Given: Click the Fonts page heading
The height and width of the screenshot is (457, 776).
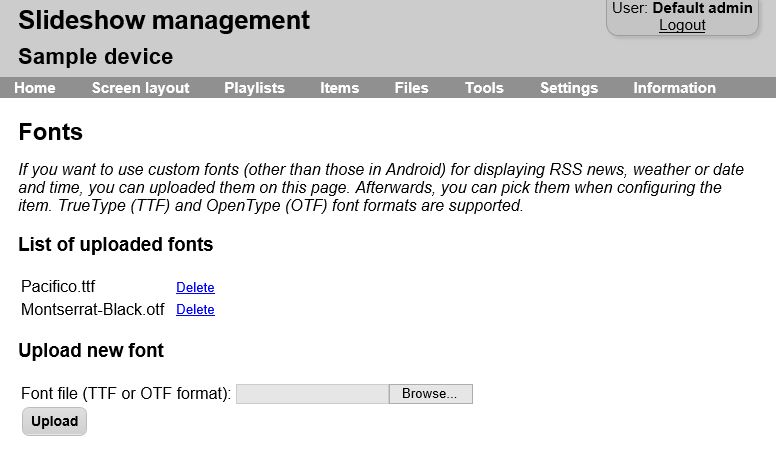Looking at the screenshot, I should (50, 132).
